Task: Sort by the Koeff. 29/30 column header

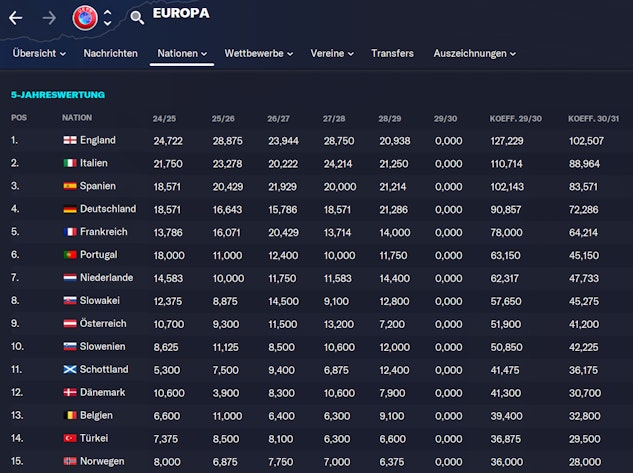Action: coord(516,117)
